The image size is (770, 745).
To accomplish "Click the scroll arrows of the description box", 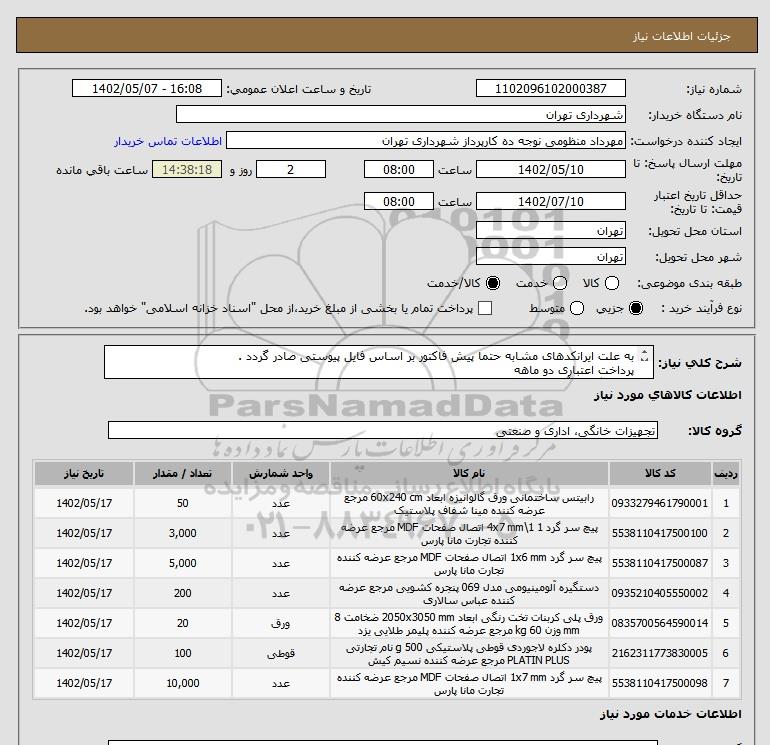I will 645,356.
